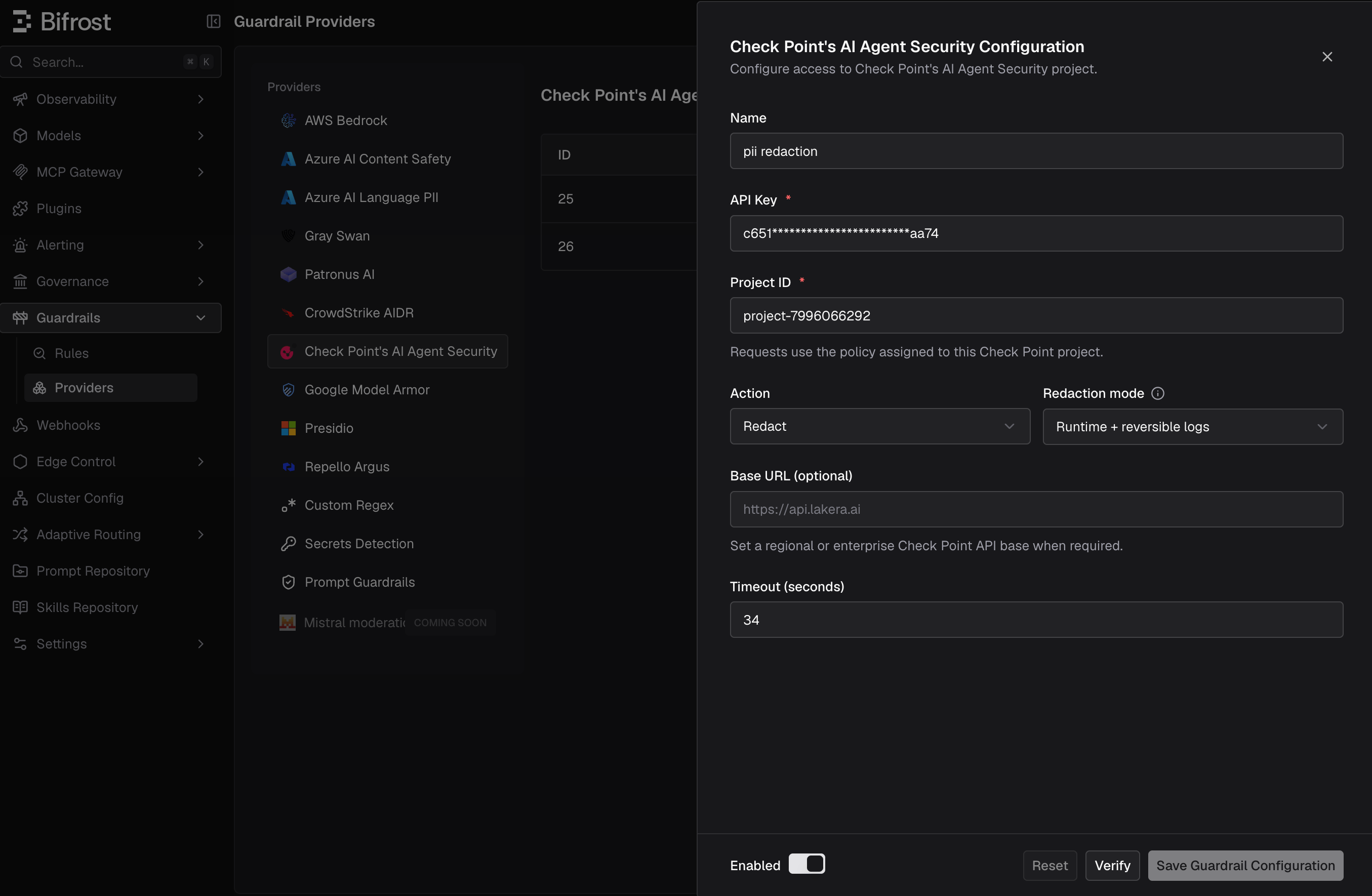The image size is (1372, 896).
Task: Click the Settings sliders icon
Action: pyautogui.click(x=20, y=643)
